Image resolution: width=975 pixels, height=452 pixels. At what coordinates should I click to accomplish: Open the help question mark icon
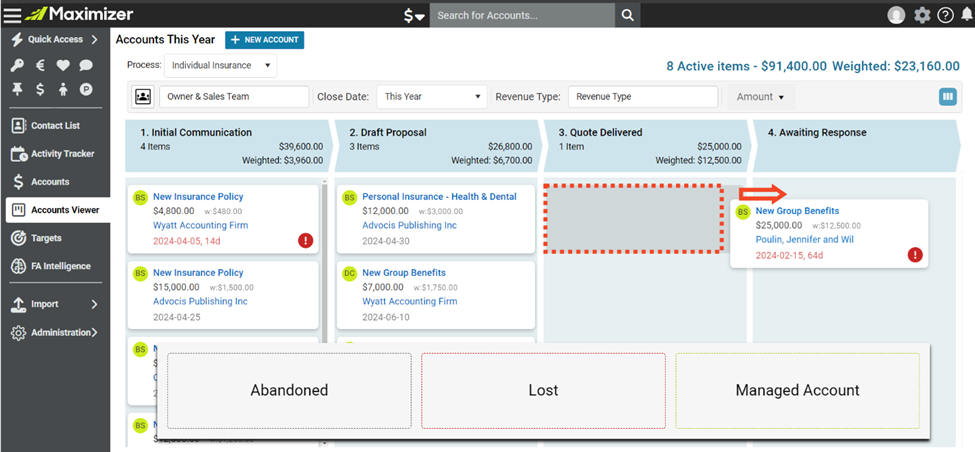[946, 15]
